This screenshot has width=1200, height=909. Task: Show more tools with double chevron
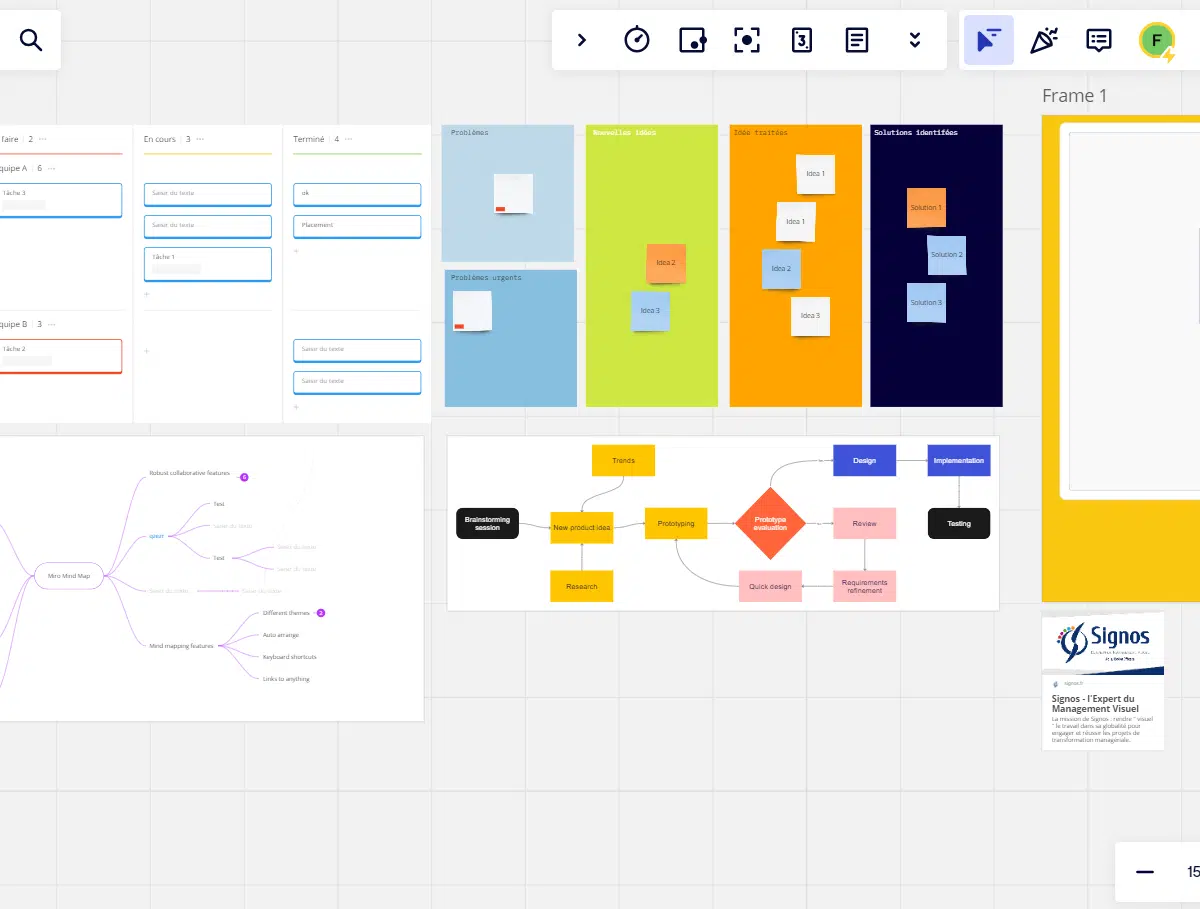pos(914,40)
